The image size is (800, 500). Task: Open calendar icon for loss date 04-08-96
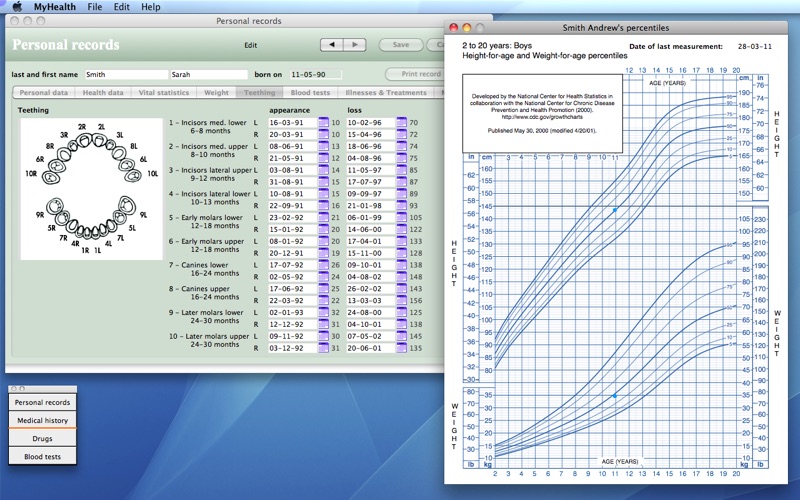pos(402,158)
